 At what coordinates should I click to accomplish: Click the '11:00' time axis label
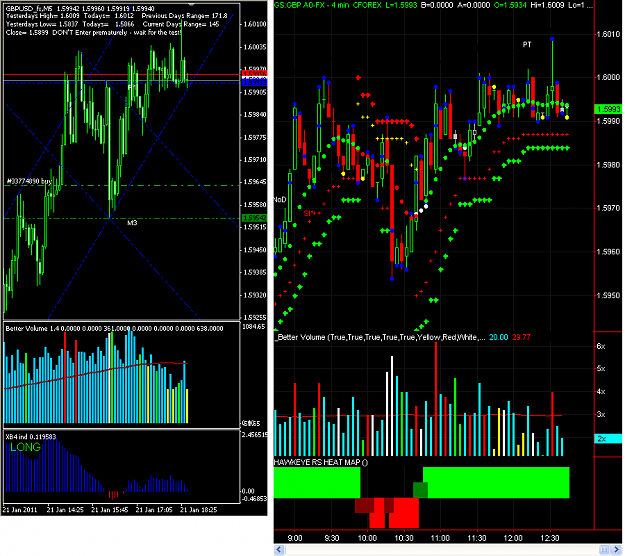[440, 538]
